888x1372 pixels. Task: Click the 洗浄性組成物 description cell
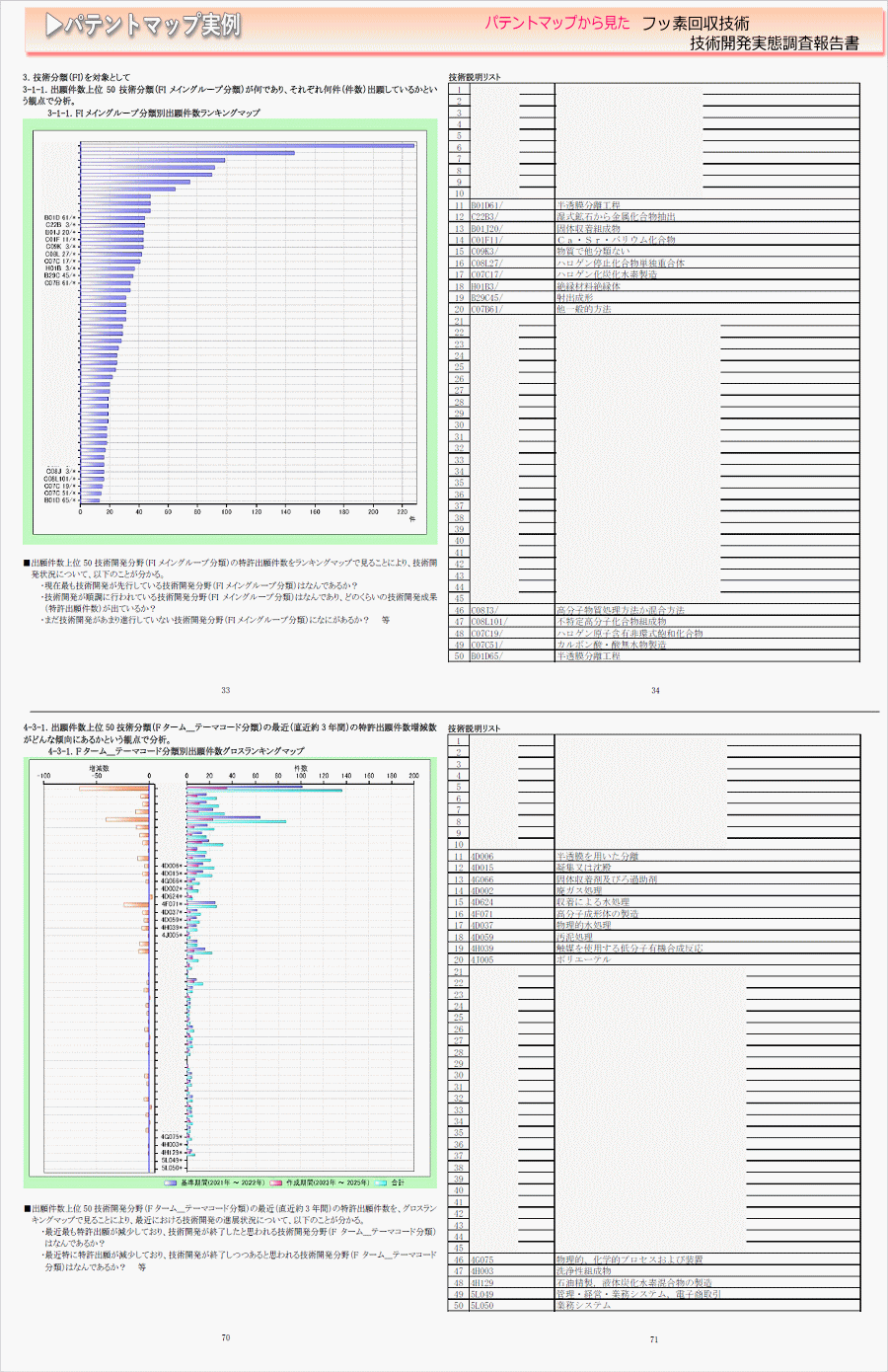583,1271
